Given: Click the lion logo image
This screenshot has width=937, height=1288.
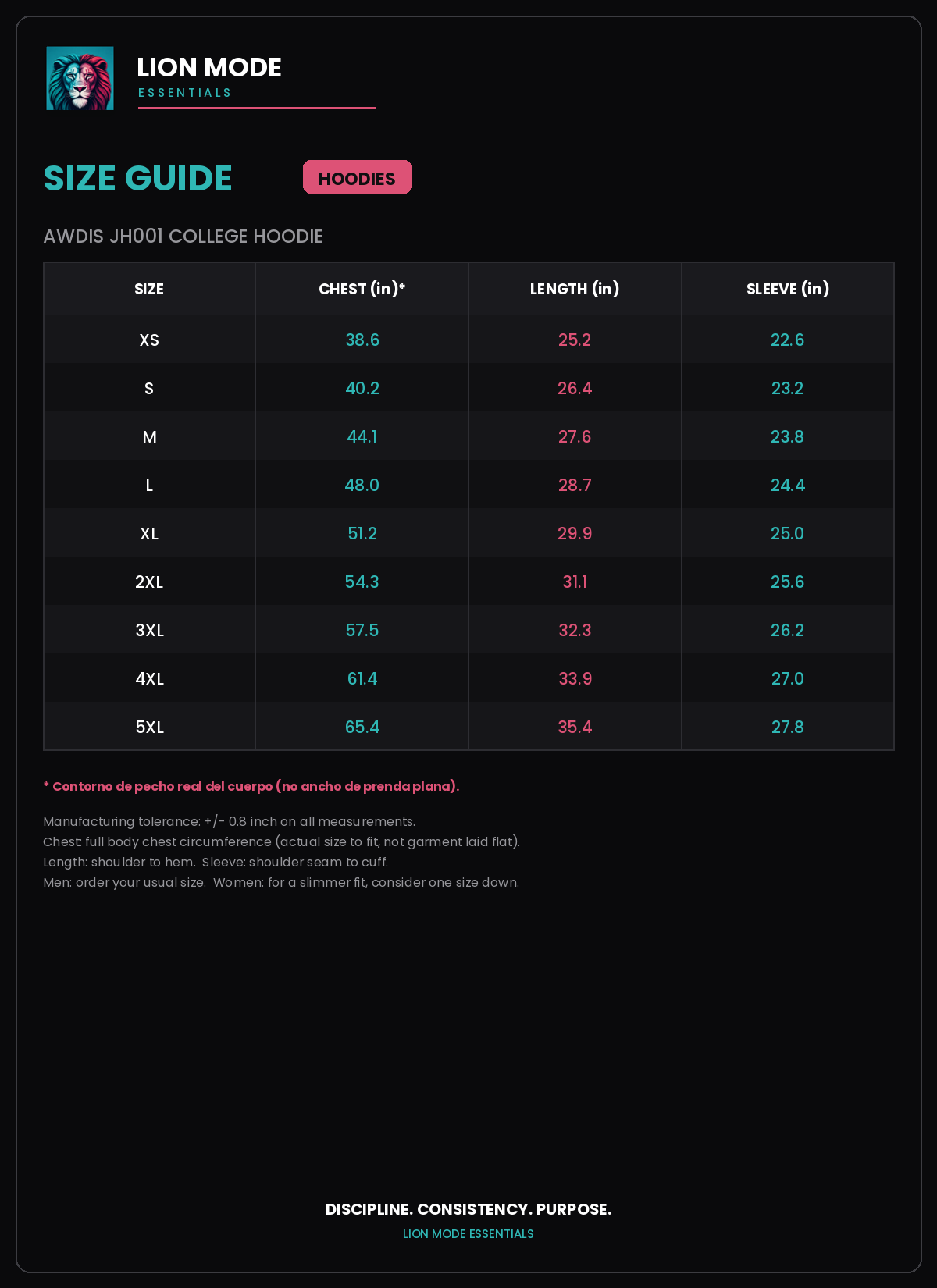Looking at the screenshot, I should coord(80,78).
